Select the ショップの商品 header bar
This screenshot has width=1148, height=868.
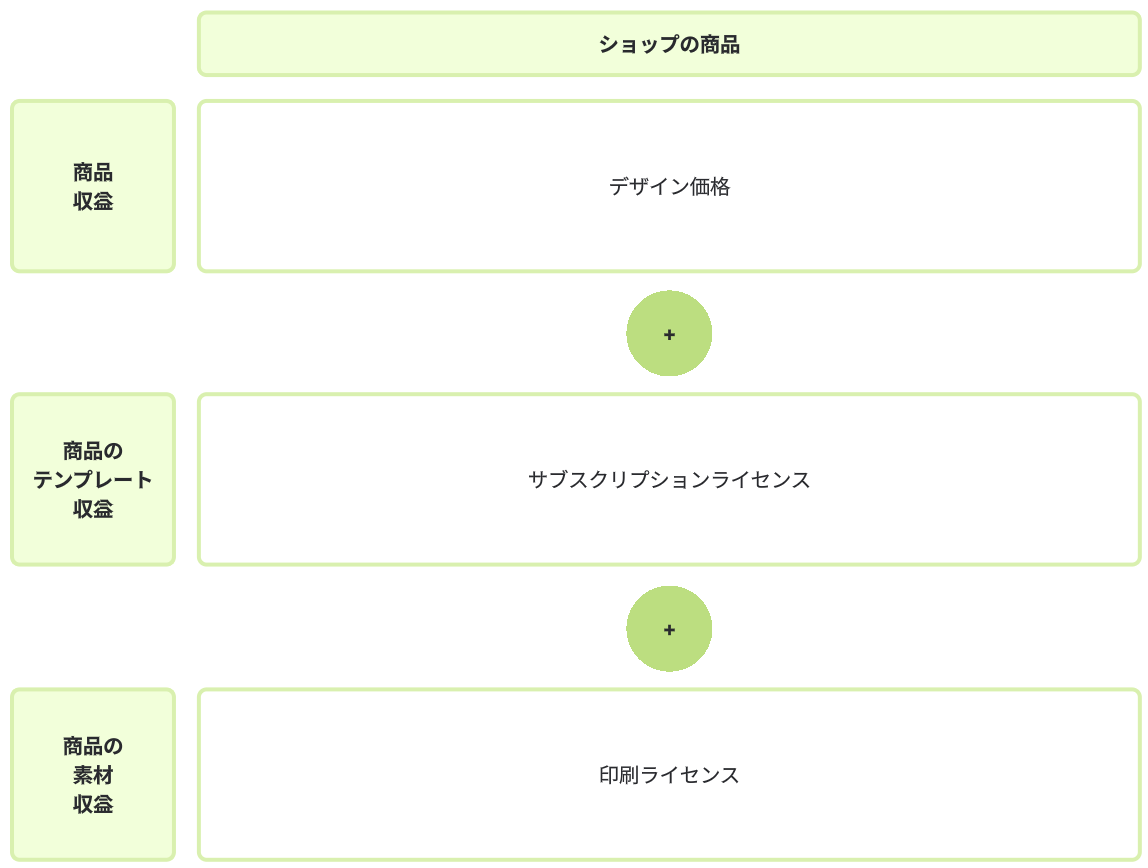point(669,44)
